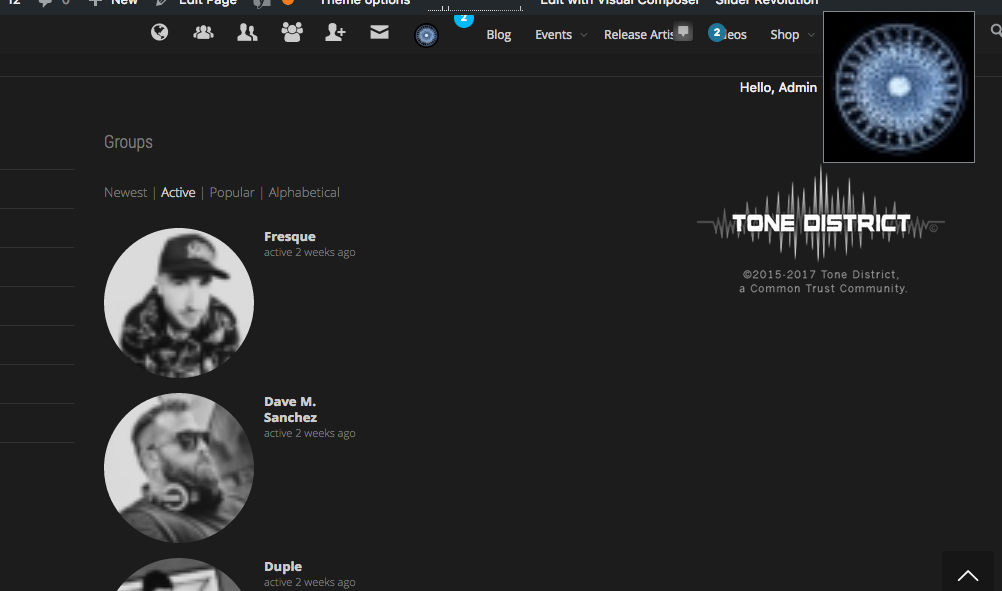Sort groups by Popular
The height and width of the screenshot is (591, 1002).
point(232,192)
